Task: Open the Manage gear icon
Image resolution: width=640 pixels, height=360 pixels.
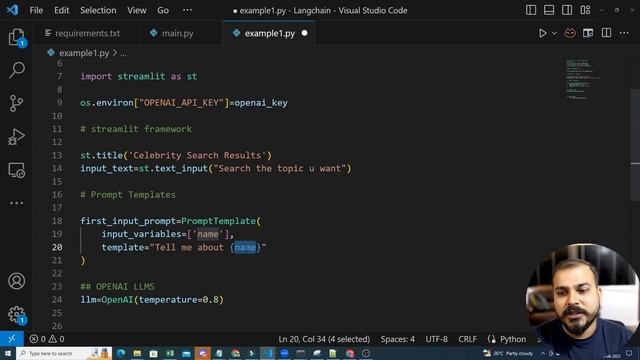Action: click(x=16, y=314)
